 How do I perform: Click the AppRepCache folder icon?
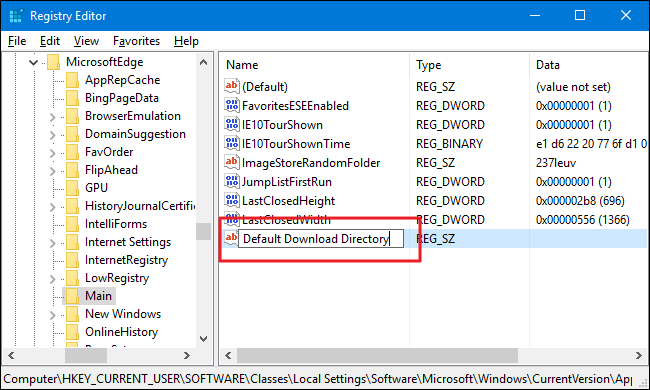[73, 80]
